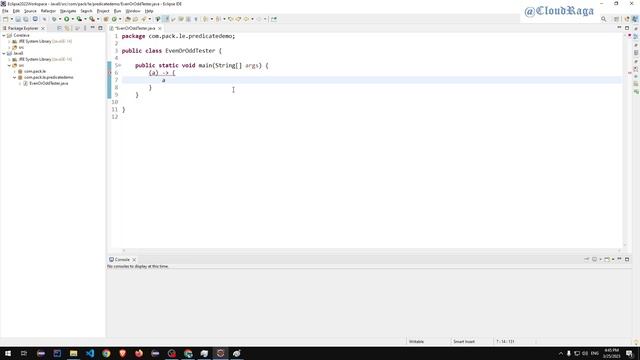Run the program with green Run icon

coord(67,19)
